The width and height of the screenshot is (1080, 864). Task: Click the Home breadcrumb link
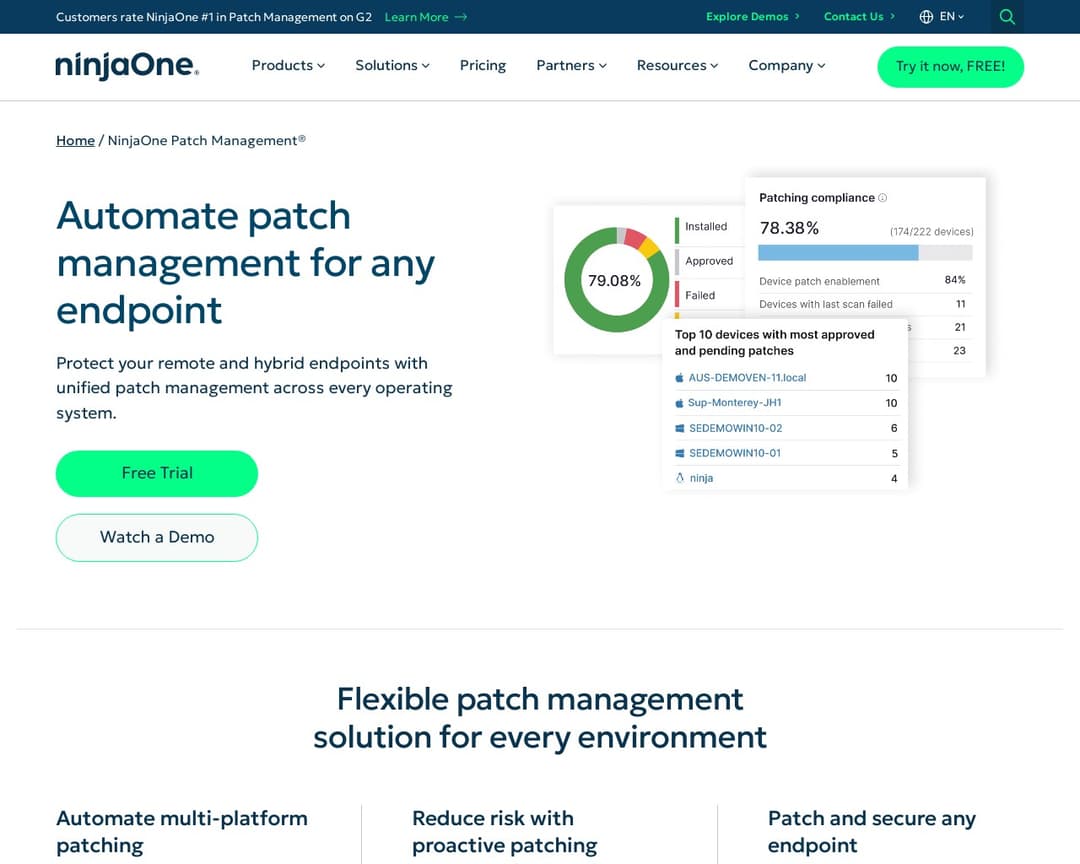click(75, 141)
